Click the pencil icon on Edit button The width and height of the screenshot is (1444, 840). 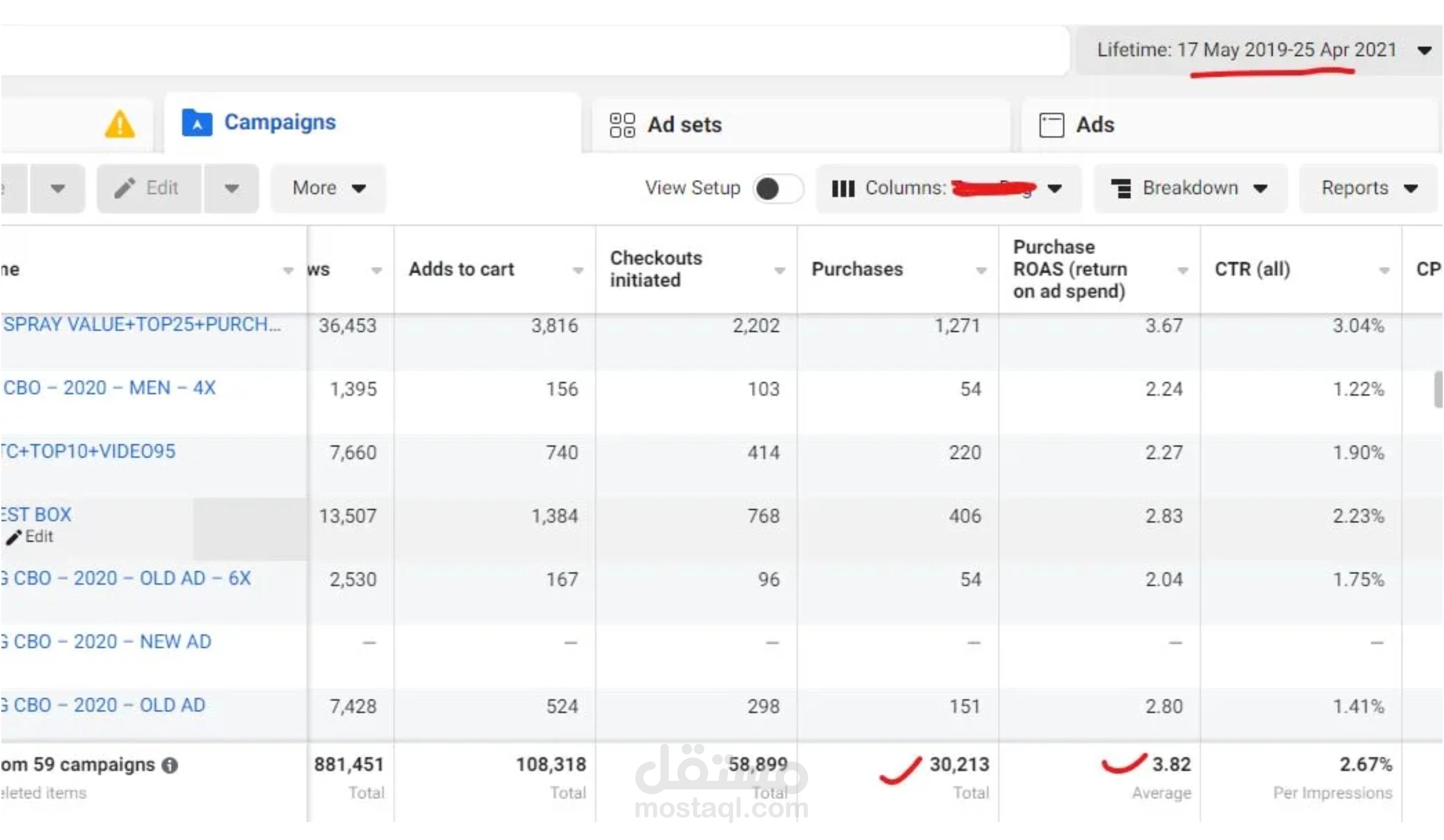pyautogui.click(x=124, y=188)
